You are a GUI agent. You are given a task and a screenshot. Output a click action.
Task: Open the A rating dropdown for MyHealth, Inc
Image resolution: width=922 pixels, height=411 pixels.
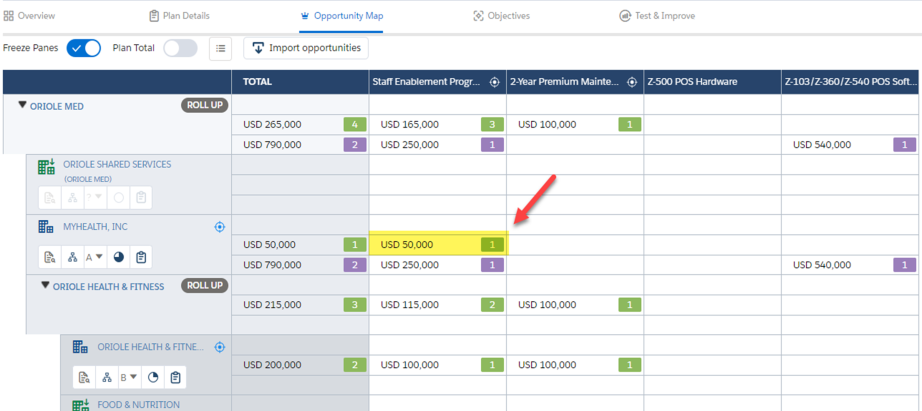95,257
